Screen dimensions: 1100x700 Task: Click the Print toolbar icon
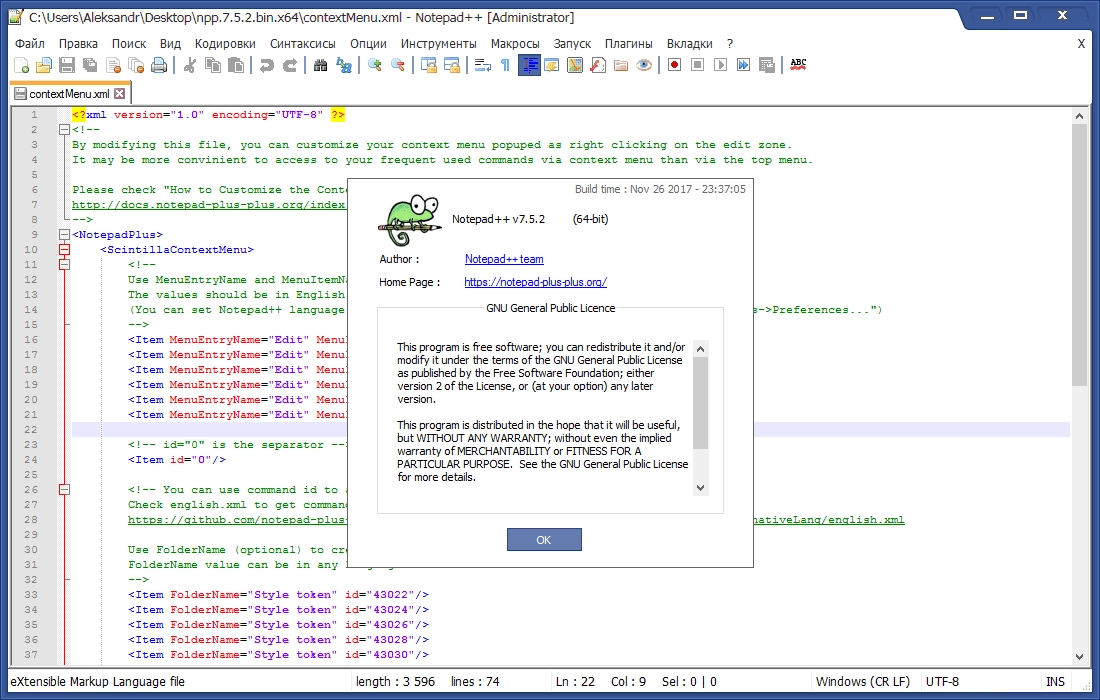point(159,65)
